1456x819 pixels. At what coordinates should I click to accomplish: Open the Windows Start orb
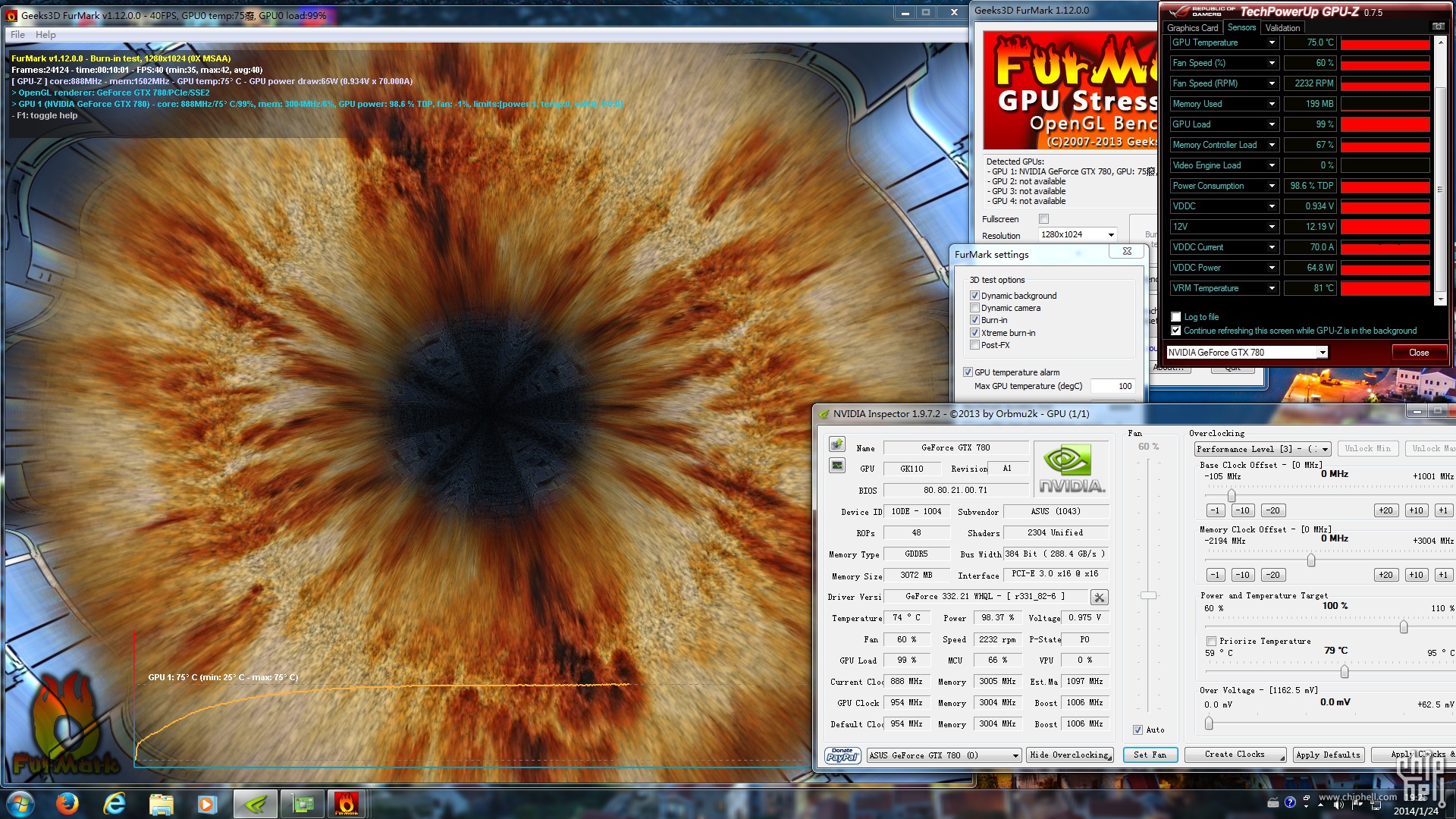click(x=20, y=803)
